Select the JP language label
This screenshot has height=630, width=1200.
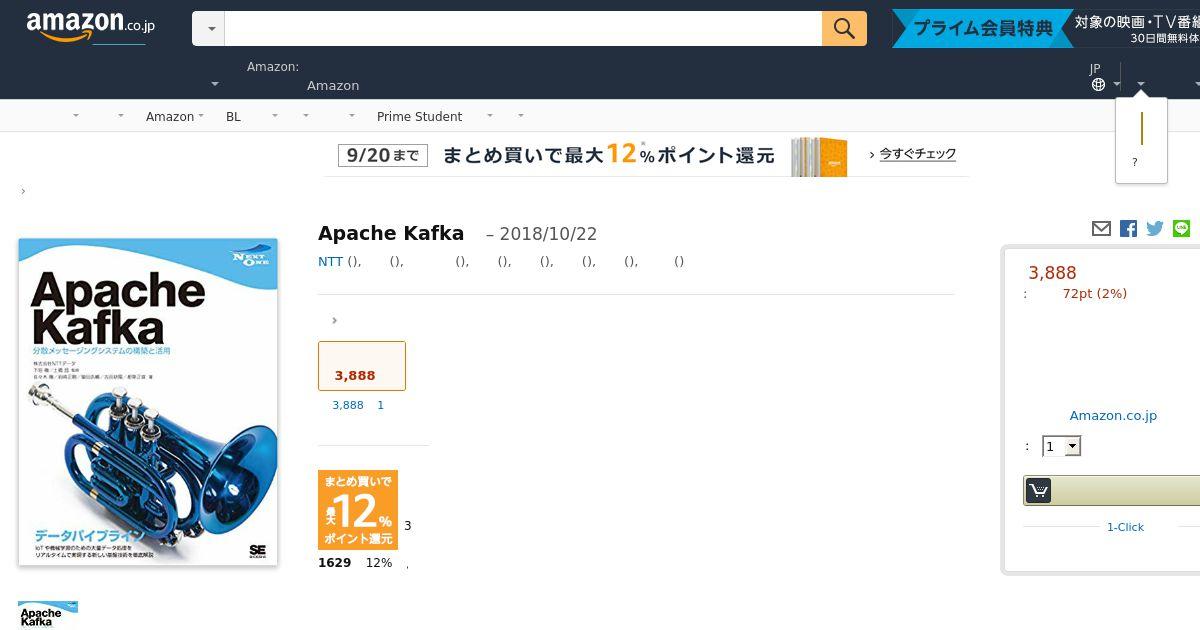[1095, 69]
